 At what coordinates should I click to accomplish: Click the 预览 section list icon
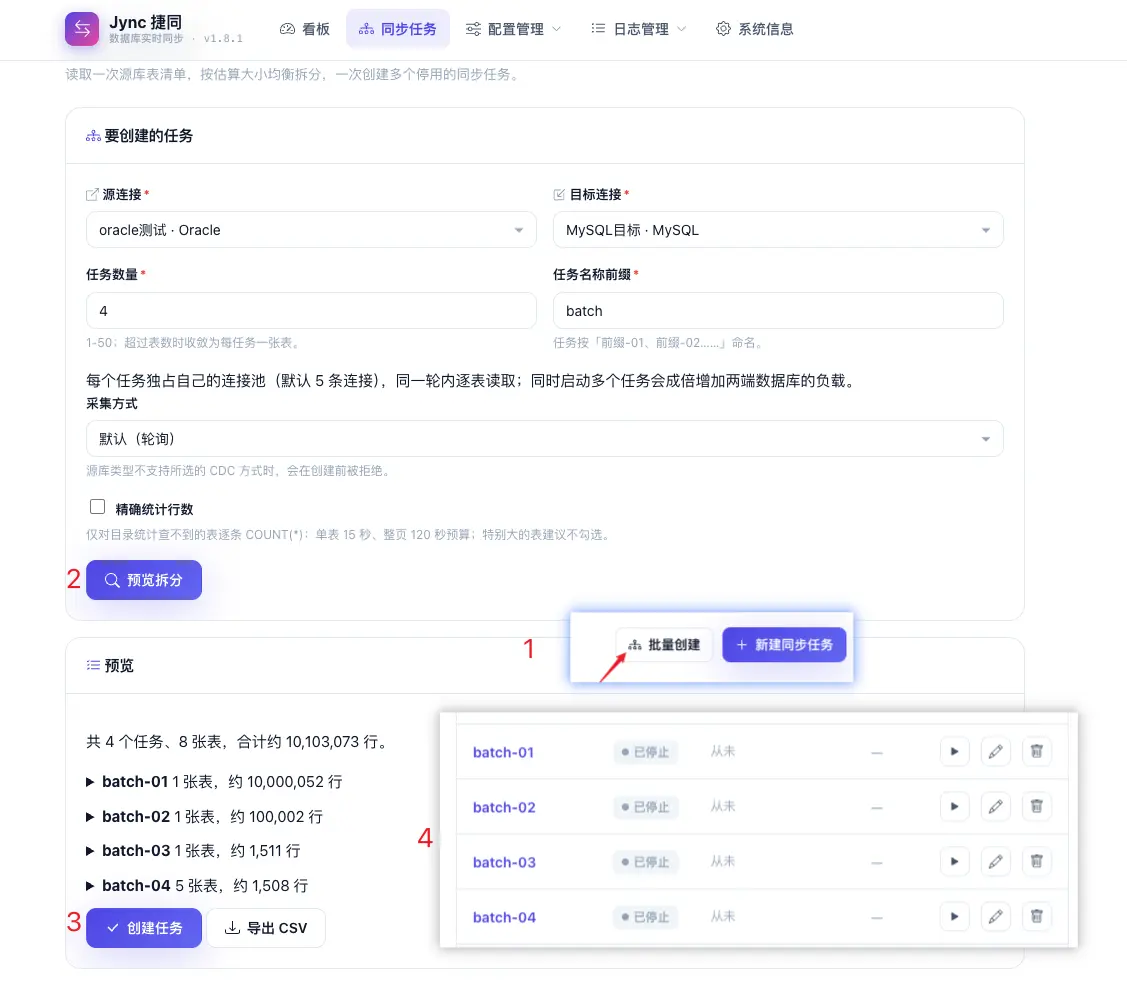pyautogui.click(x=93, y=665)
